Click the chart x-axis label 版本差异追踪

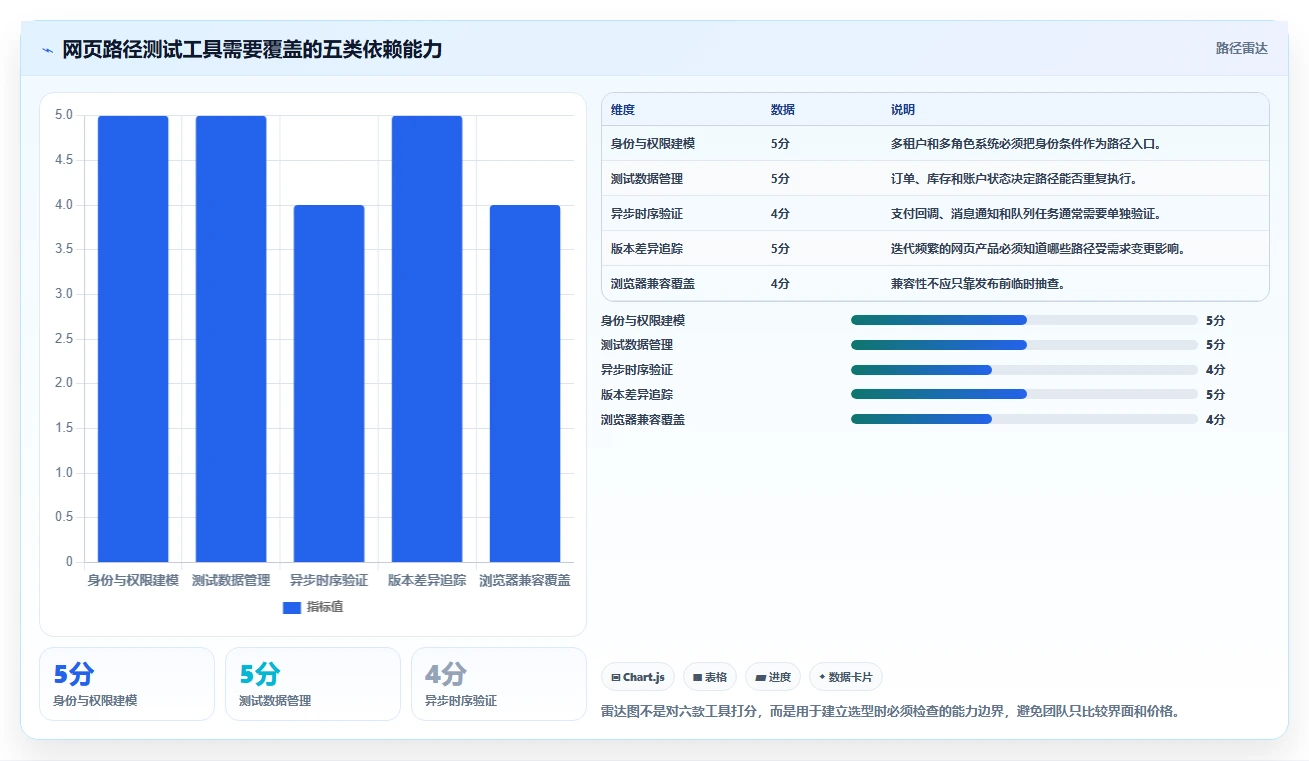pyautogui.click(x=427, y=580)
